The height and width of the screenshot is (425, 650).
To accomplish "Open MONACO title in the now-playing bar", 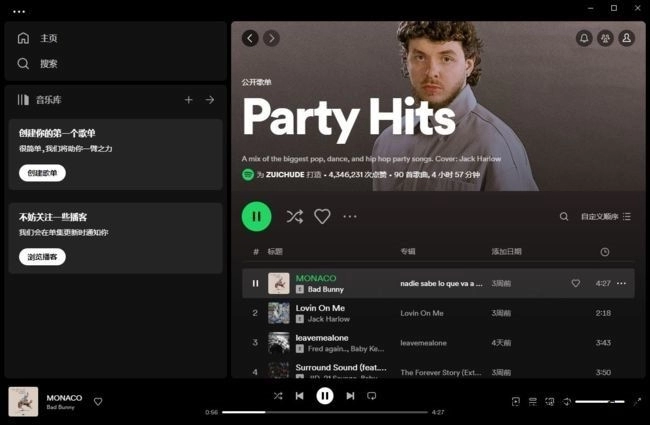I will click(x=64, y=398).
